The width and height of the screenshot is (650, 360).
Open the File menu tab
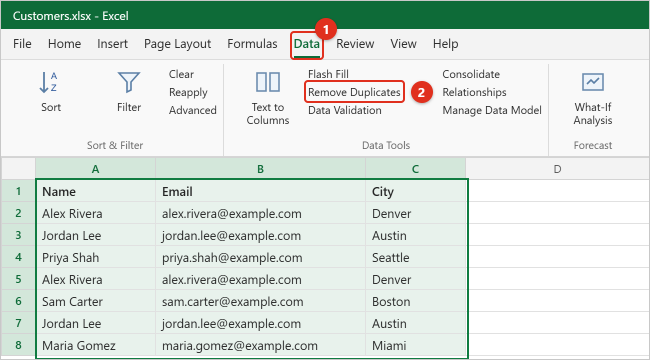coord(22,44)
